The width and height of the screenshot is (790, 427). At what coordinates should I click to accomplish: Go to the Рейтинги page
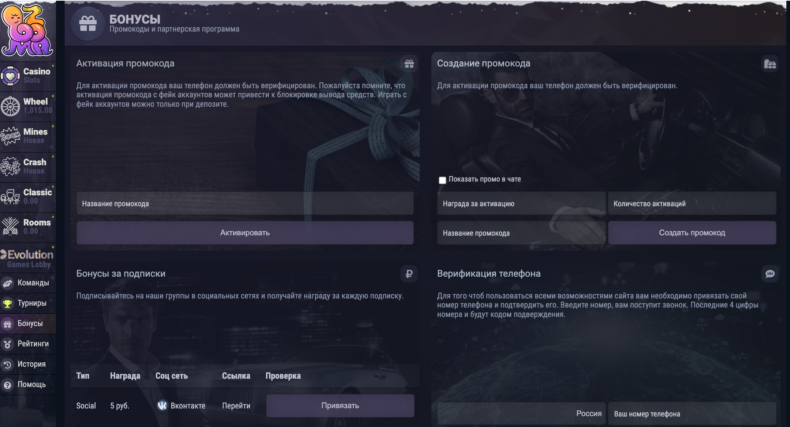click(33, 343)
